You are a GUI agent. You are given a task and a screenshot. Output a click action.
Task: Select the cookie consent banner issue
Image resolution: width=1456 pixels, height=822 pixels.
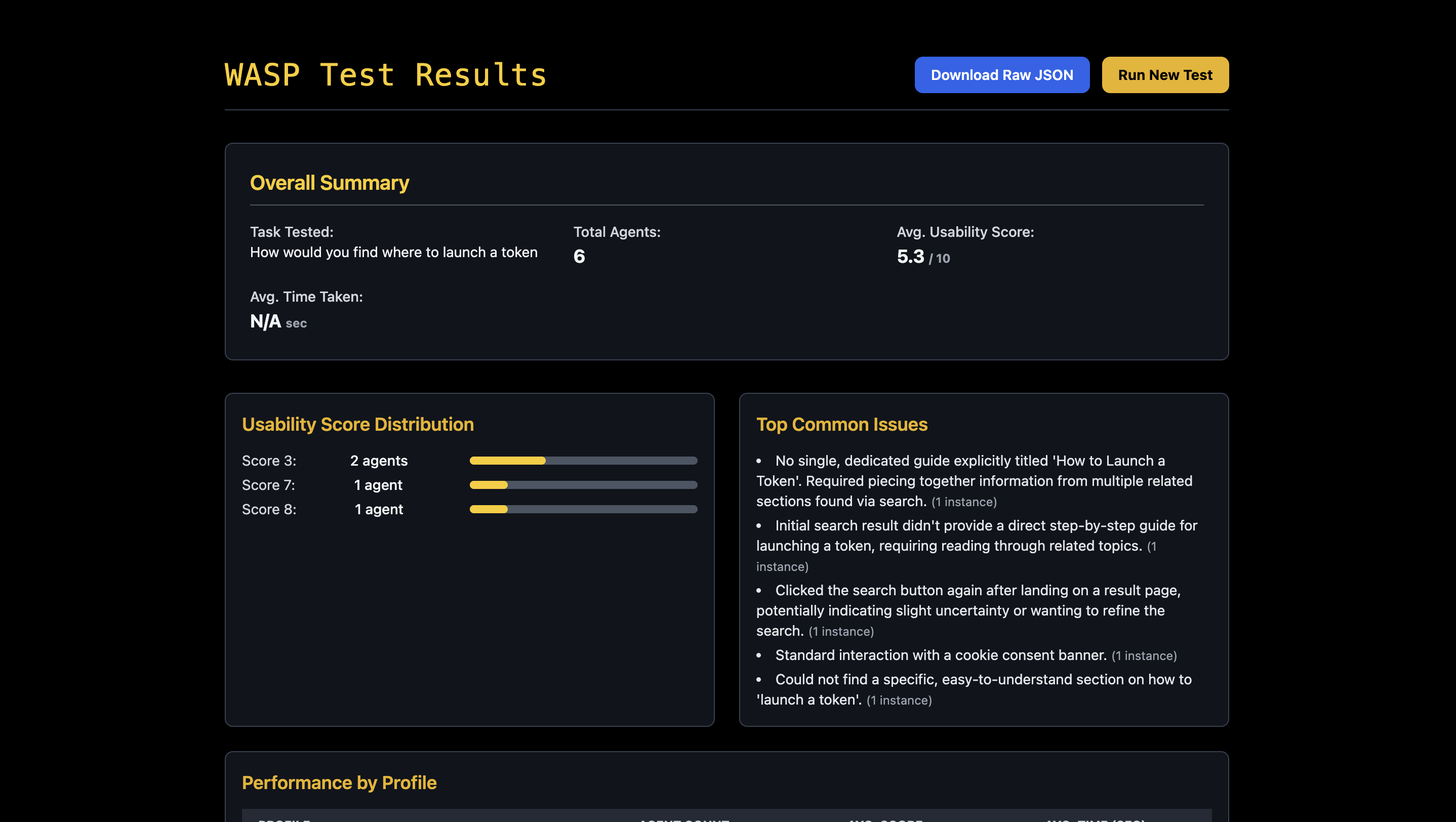click(941, 655)
